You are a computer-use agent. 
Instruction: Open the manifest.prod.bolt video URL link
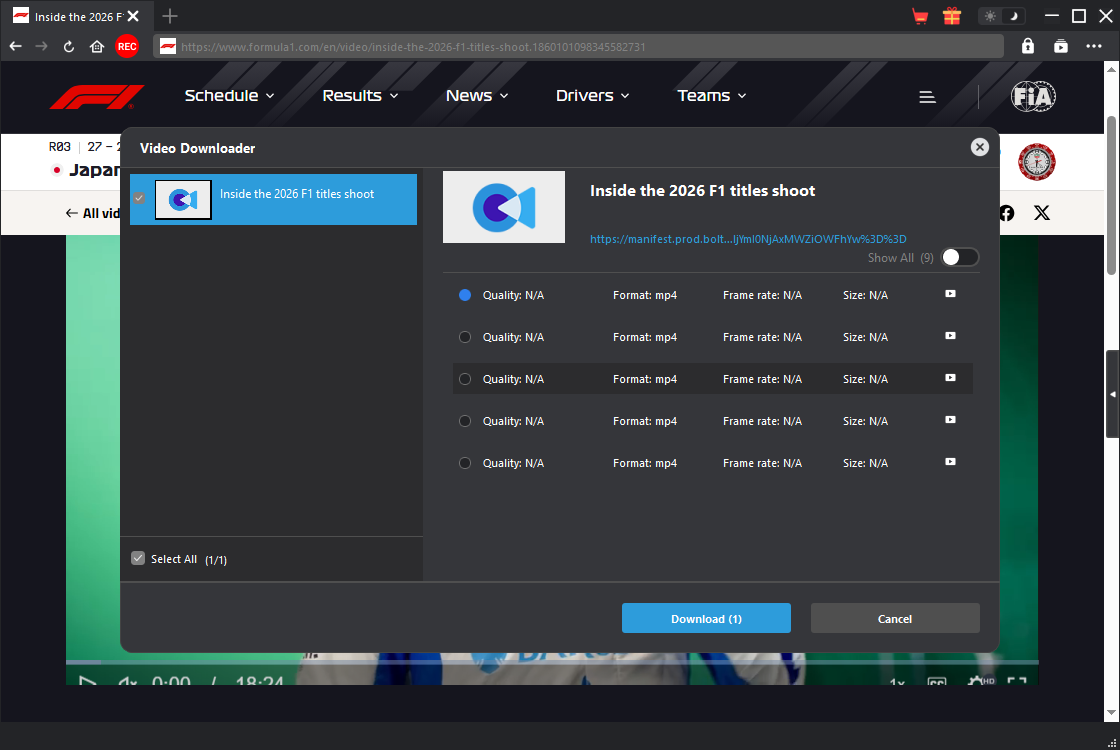(748, 239)
